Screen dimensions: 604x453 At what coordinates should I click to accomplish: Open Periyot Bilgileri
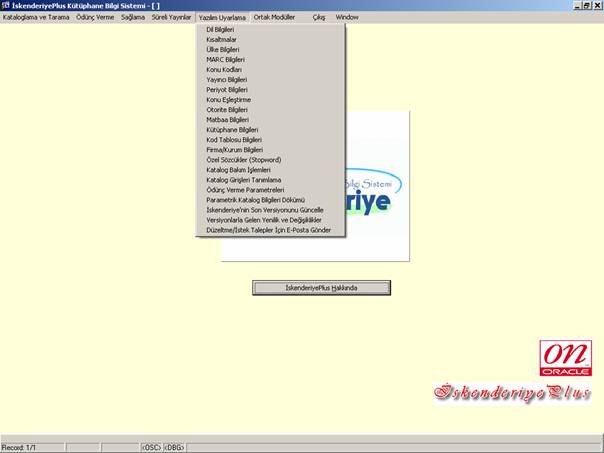coord(270,90)
